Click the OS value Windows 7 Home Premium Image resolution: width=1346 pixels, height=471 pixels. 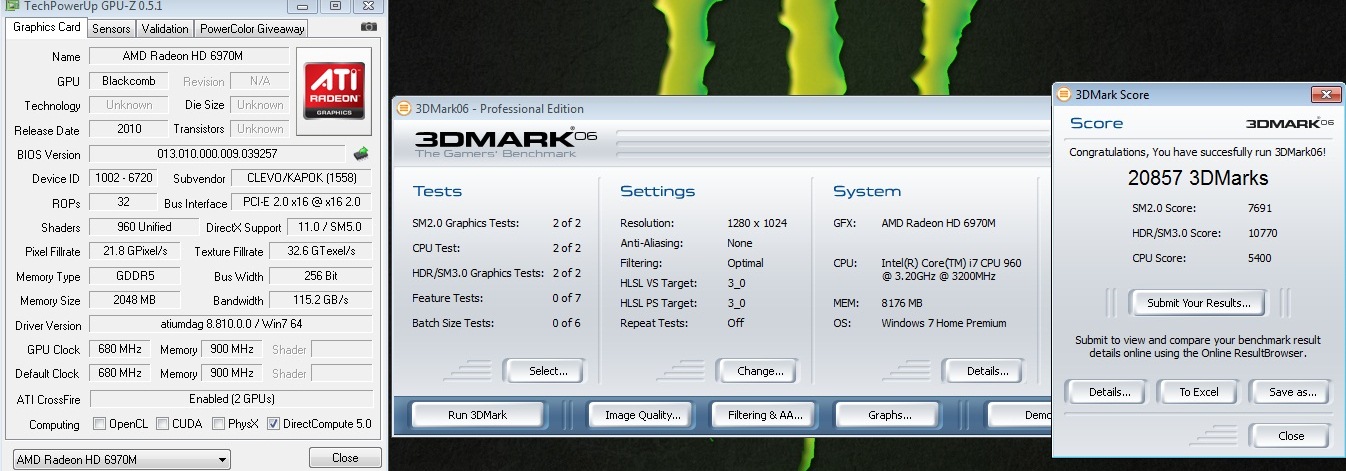click(x=944, y=323)
